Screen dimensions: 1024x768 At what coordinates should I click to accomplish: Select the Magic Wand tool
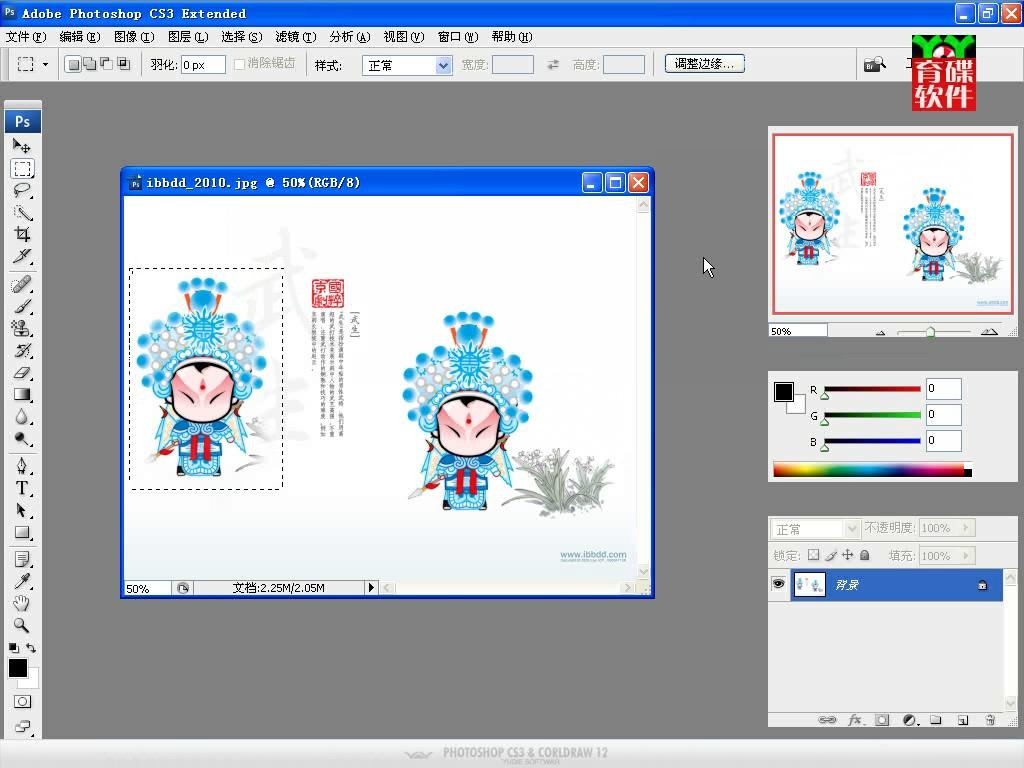[x=22, y=213]
